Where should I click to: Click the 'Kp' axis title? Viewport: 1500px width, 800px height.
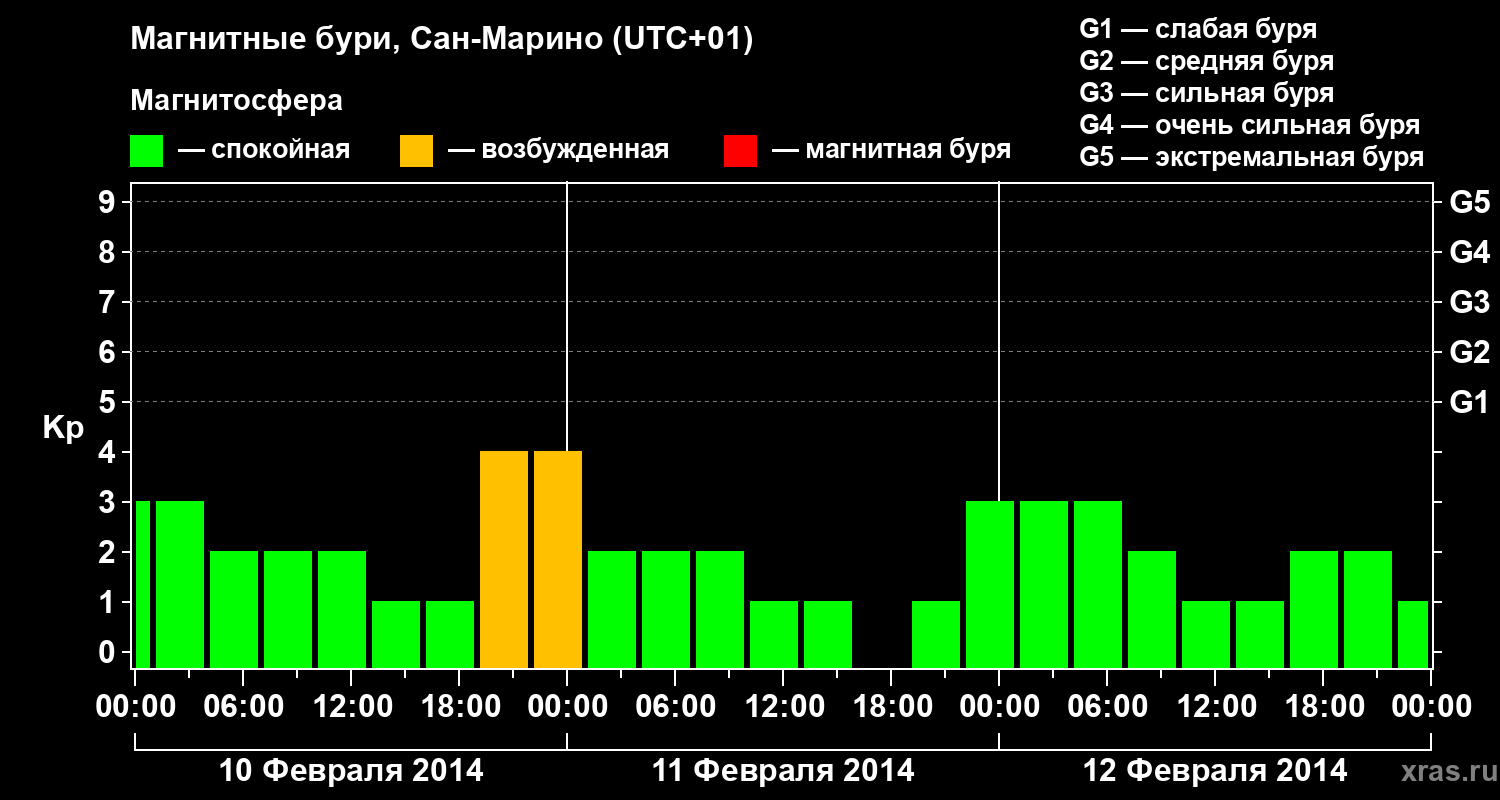tap(63, 428)
